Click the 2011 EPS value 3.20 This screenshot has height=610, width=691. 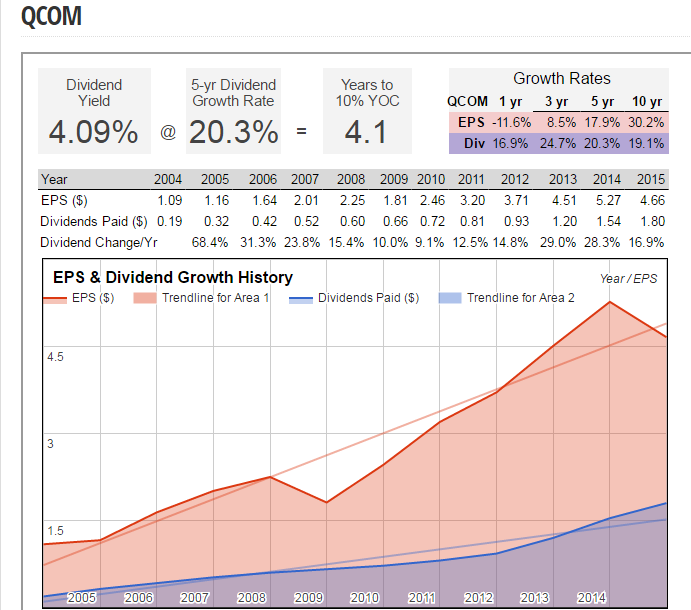(472, 201)
